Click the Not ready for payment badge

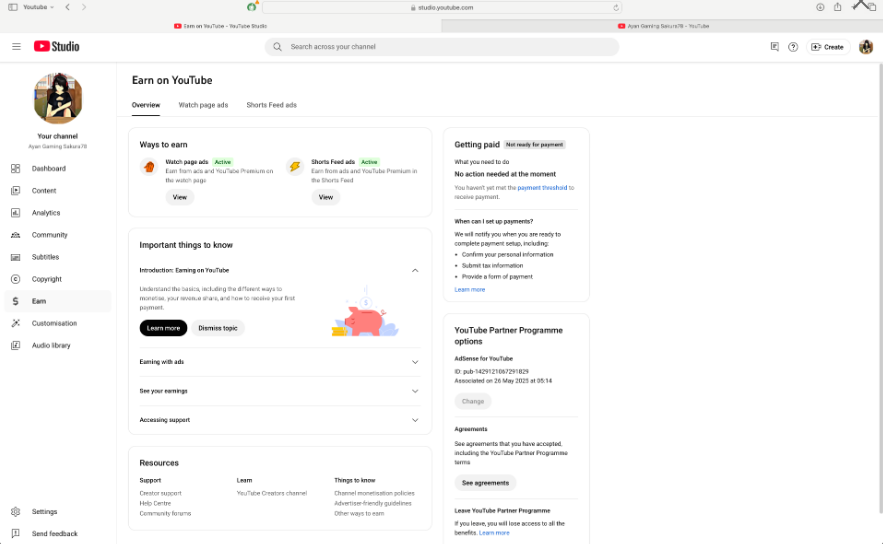[534, 145]
